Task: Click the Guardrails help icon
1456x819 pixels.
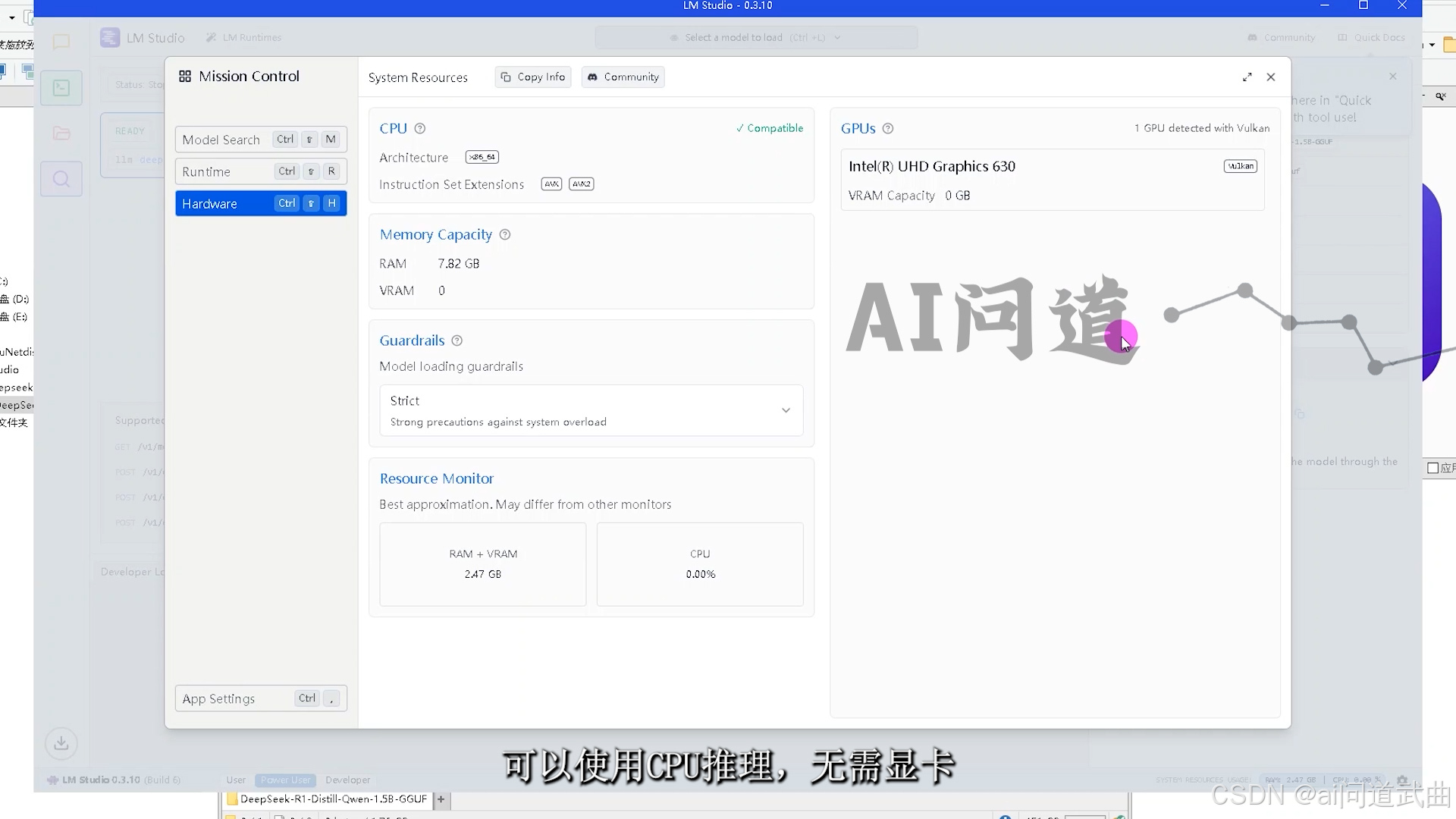Action: pyautogui.click(x=457, y=341)
